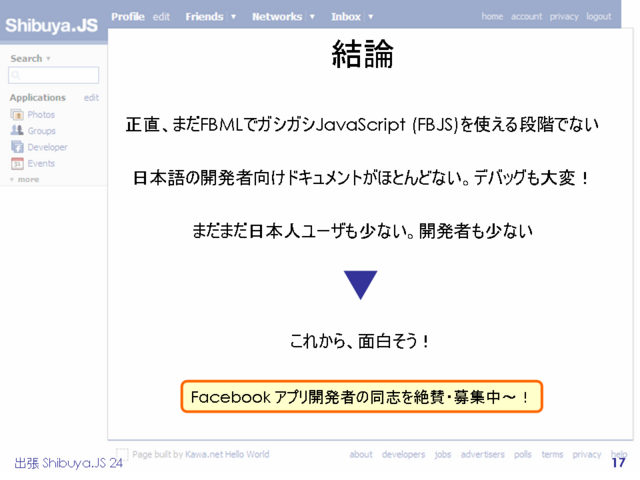Focus the sidebar search field
The image size is (640, 480).
point(53,75)
